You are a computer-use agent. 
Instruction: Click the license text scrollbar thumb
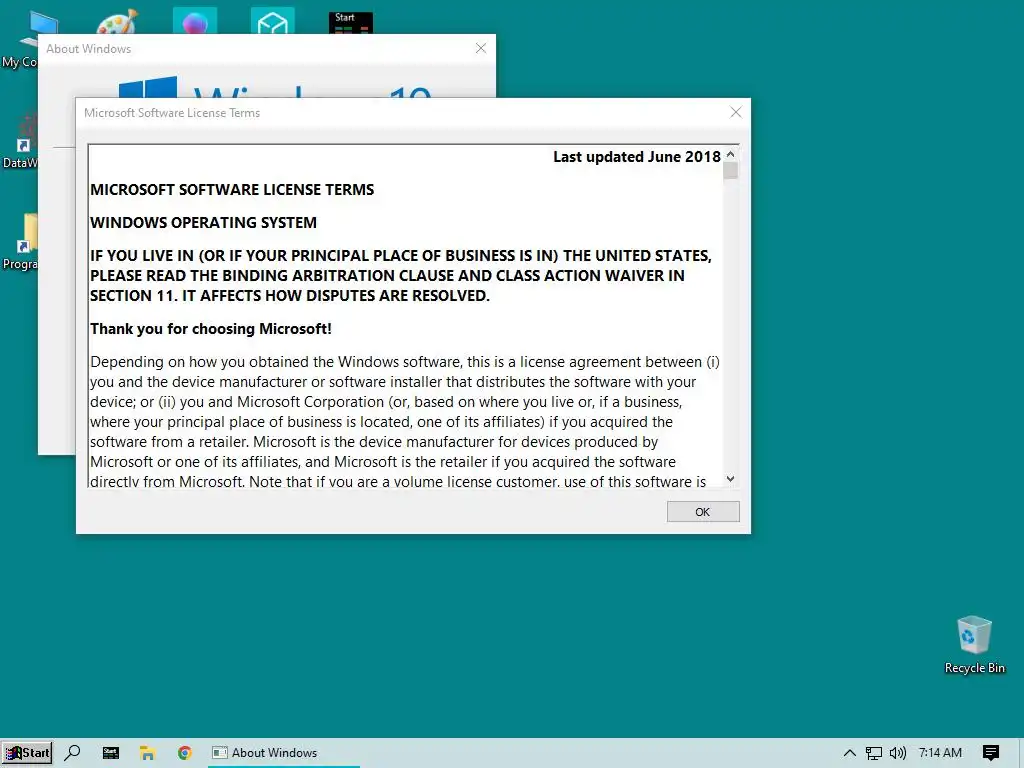pos(730,170)
